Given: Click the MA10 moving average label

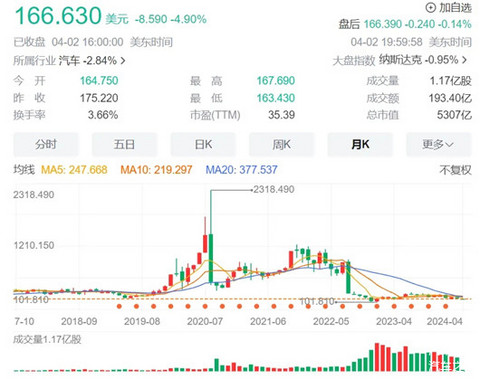Looking at the screenshot, I should click(156, 170).
